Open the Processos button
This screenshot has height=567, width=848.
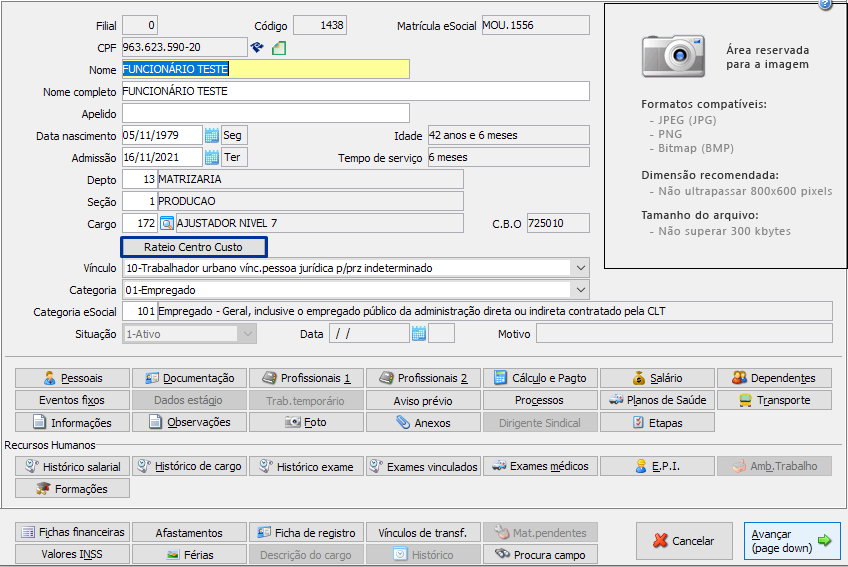point(540,400)
